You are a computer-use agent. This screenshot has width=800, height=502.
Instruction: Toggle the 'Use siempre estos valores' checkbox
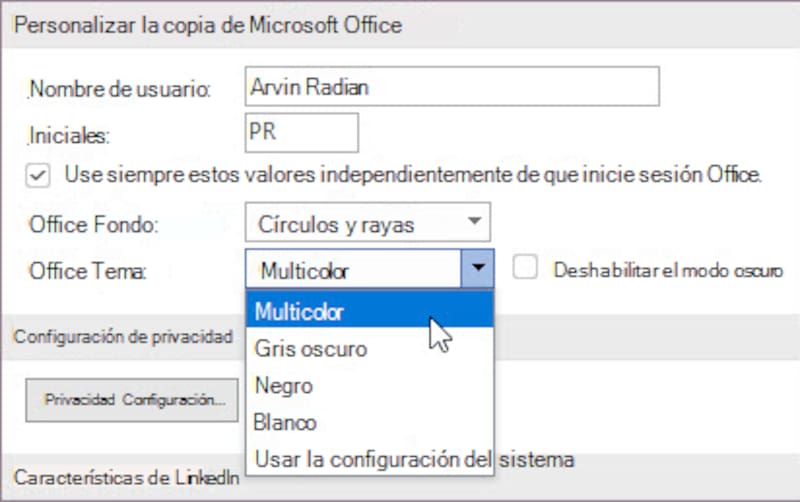coord(38,175)
